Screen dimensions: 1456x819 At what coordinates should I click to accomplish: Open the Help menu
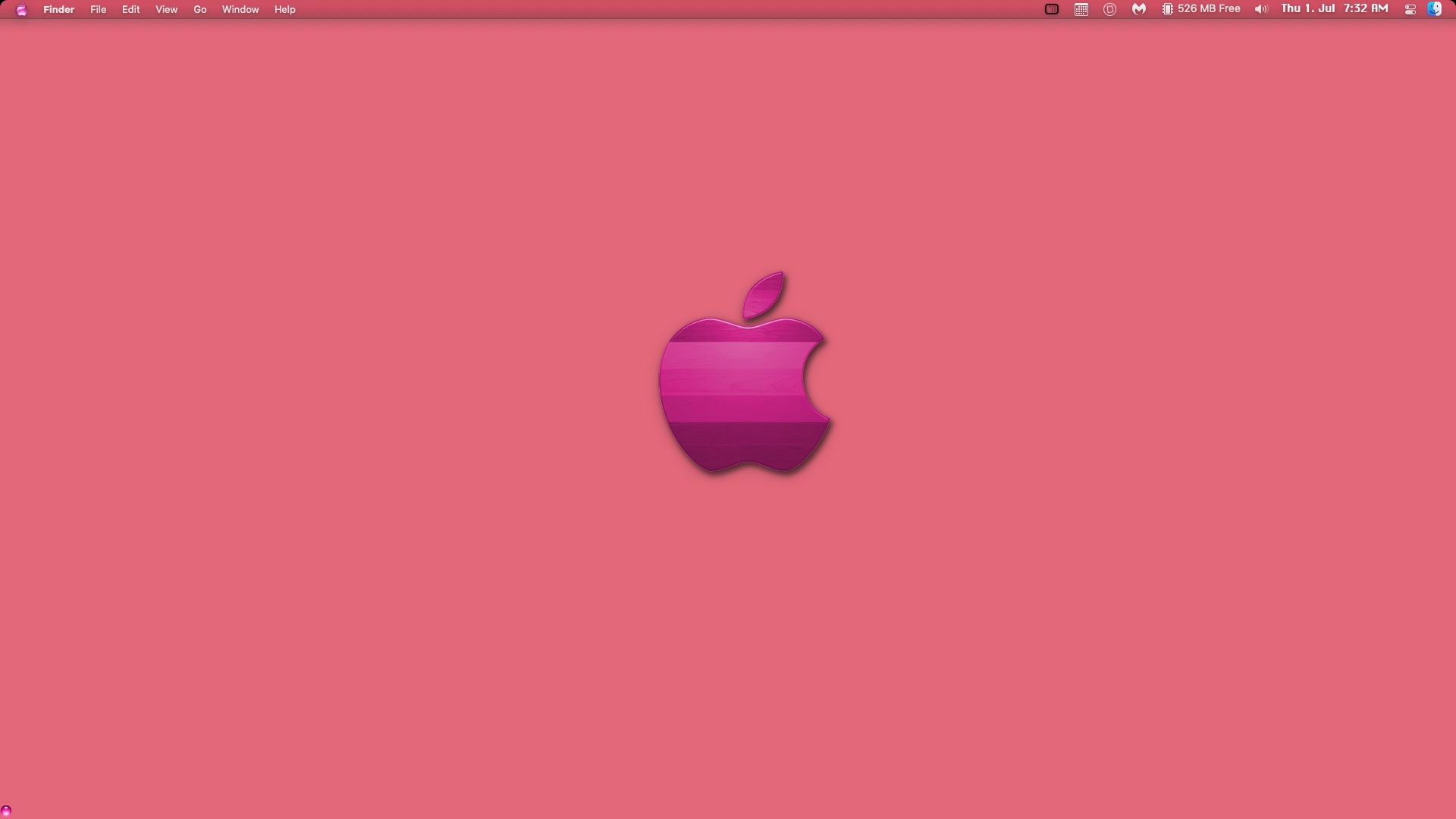[284, 10]
